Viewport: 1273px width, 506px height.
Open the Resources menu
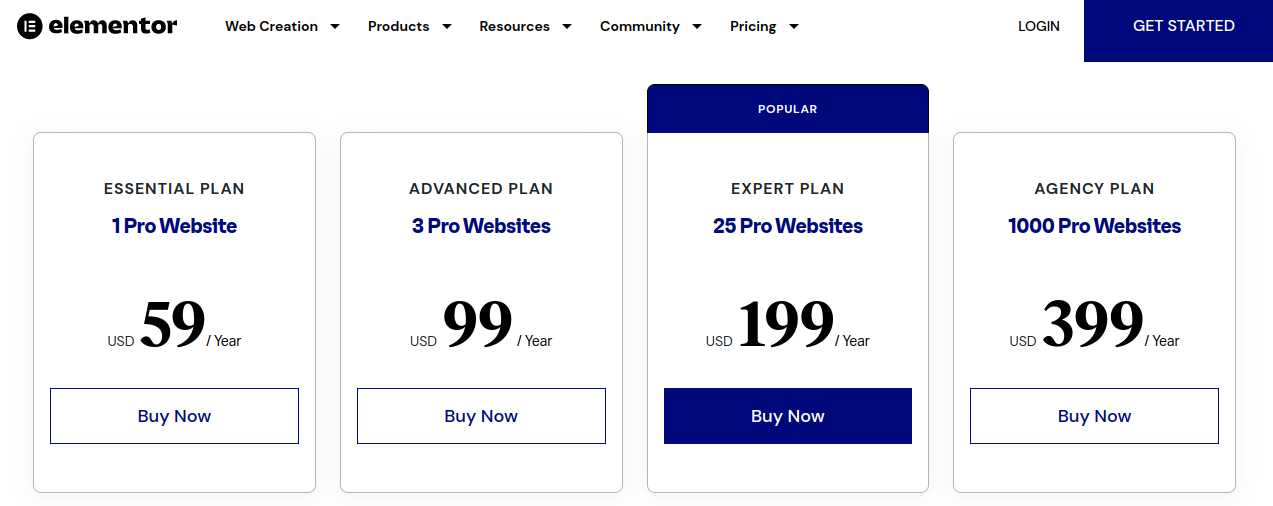pos(514,27)
